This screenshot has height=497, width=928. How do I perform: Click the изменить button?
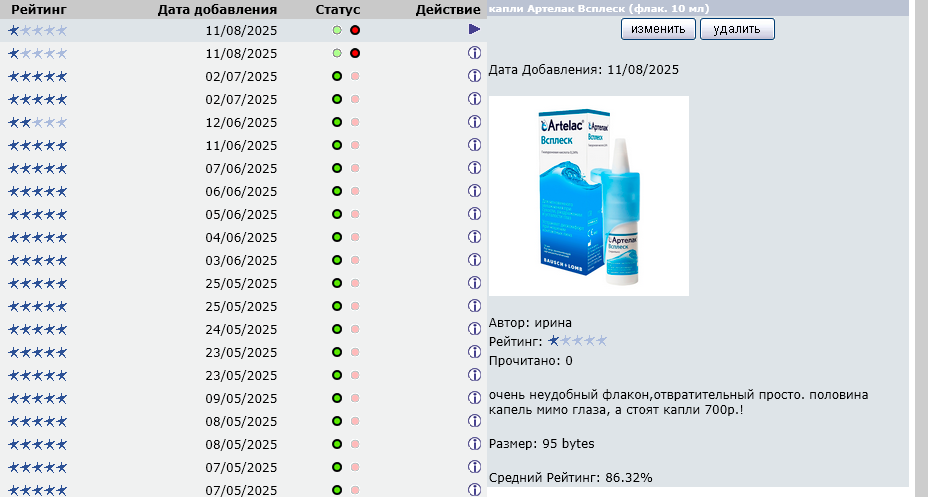pos(658,29)
